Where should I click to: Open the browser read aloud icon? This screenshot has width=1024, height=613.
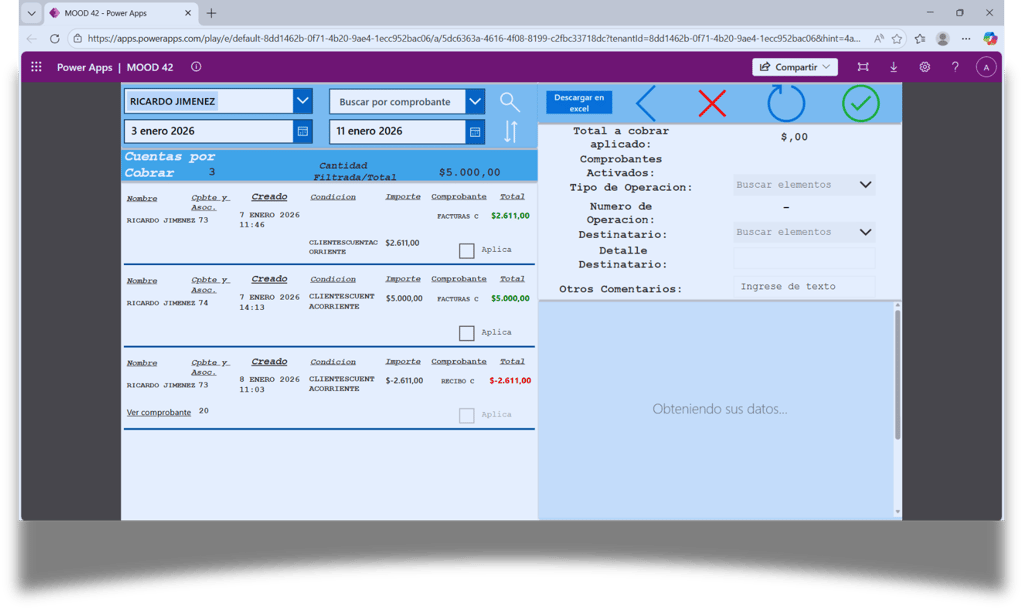[879, 39]
